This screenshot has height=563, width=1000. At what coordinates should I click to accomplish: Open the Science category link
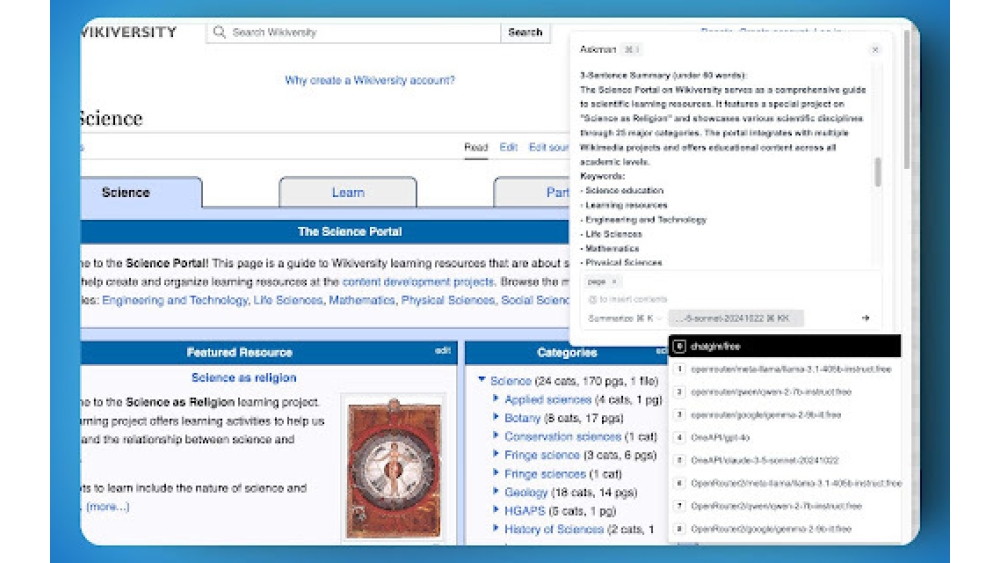pos(511,381)
